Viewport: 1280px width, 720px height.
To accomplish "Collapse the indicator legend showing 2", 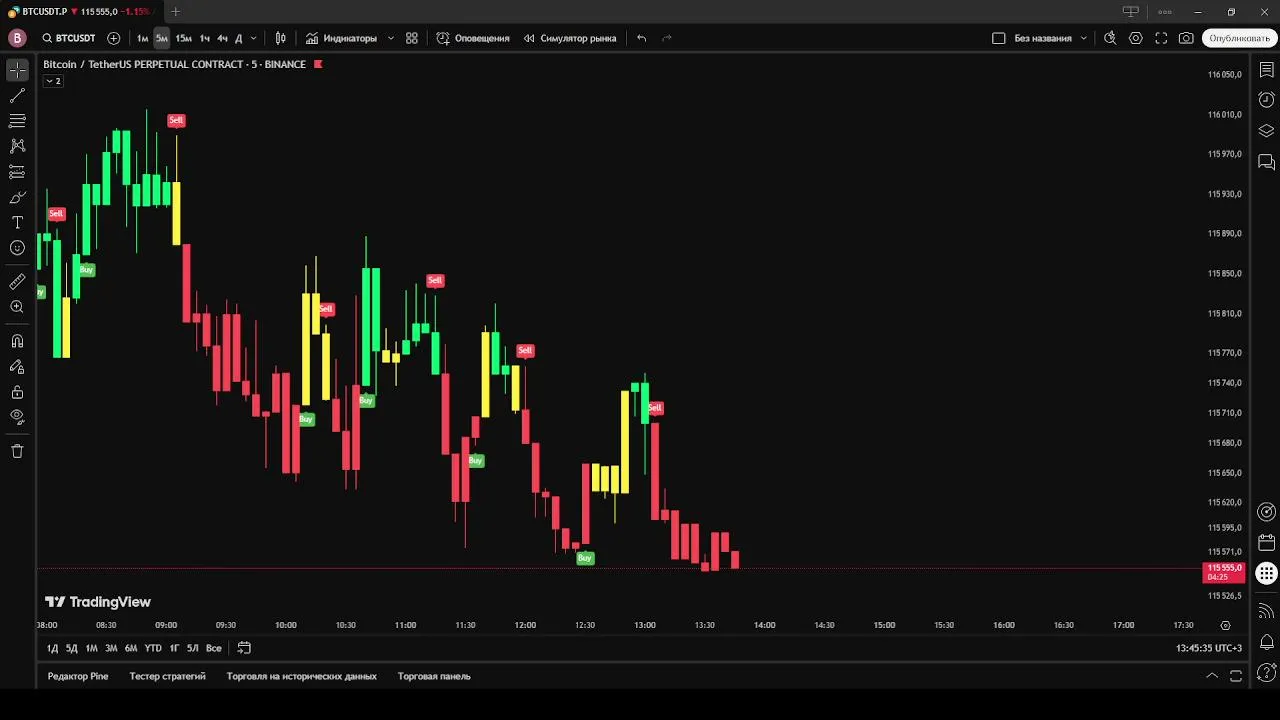I will click(x=53, y=81).
